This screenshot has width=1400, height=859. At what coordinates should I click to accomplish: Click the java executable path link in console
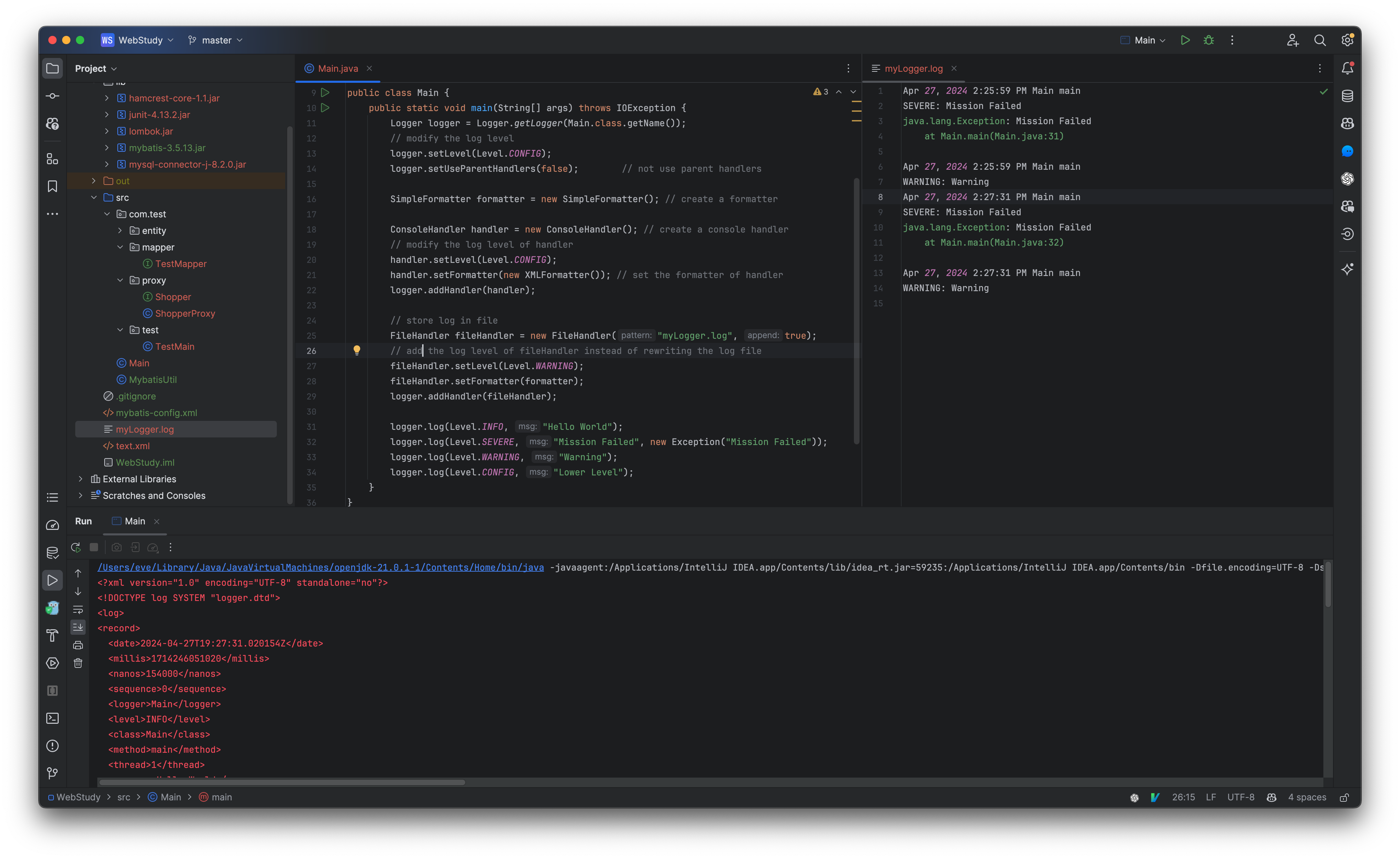pyautogui.click(x=321, y=567)
